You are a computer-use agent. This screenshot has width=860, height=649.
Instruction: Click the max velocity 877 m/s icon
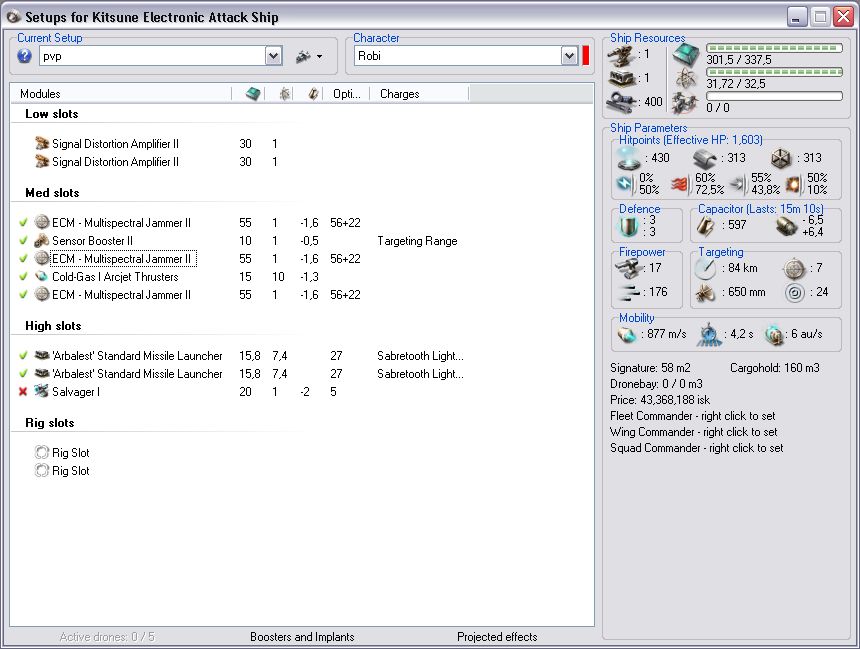coord(627,334)
